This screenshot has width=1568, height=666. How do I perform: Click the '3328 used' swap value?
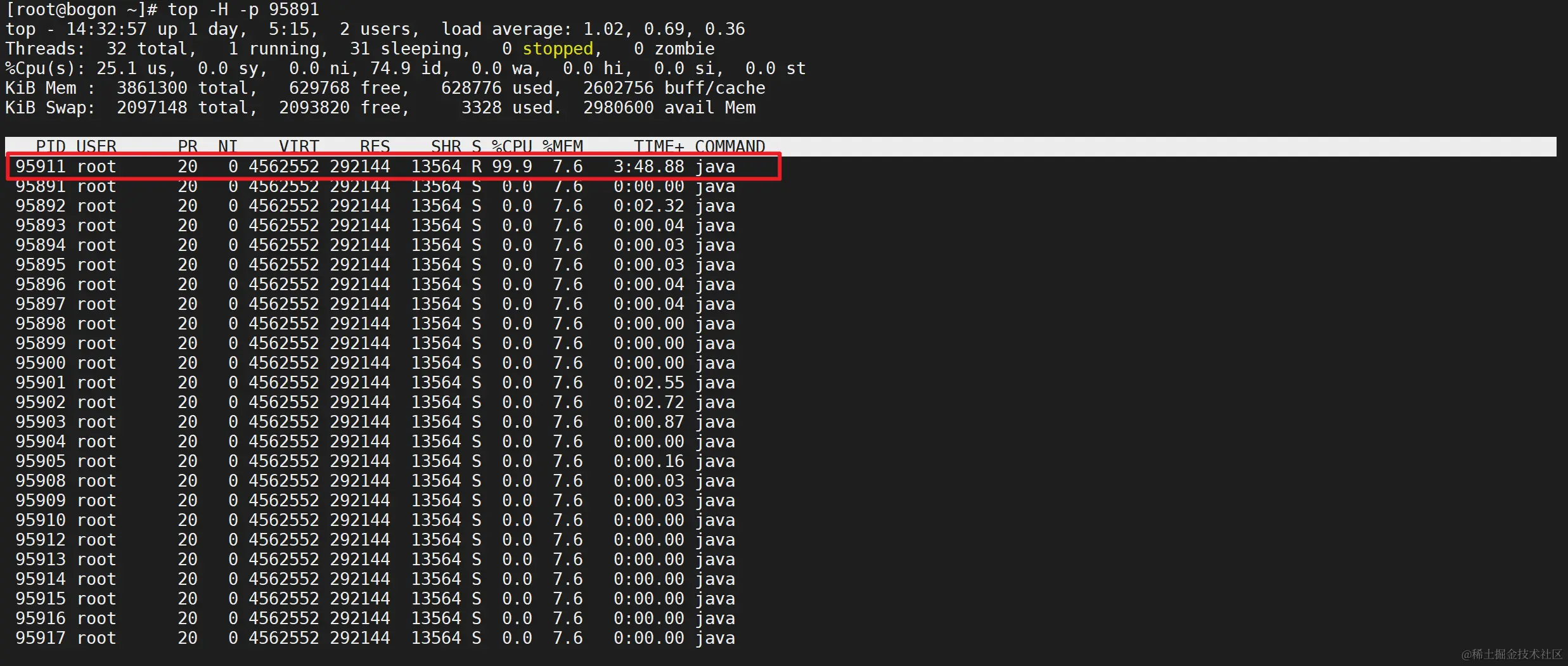click(507, 108)
